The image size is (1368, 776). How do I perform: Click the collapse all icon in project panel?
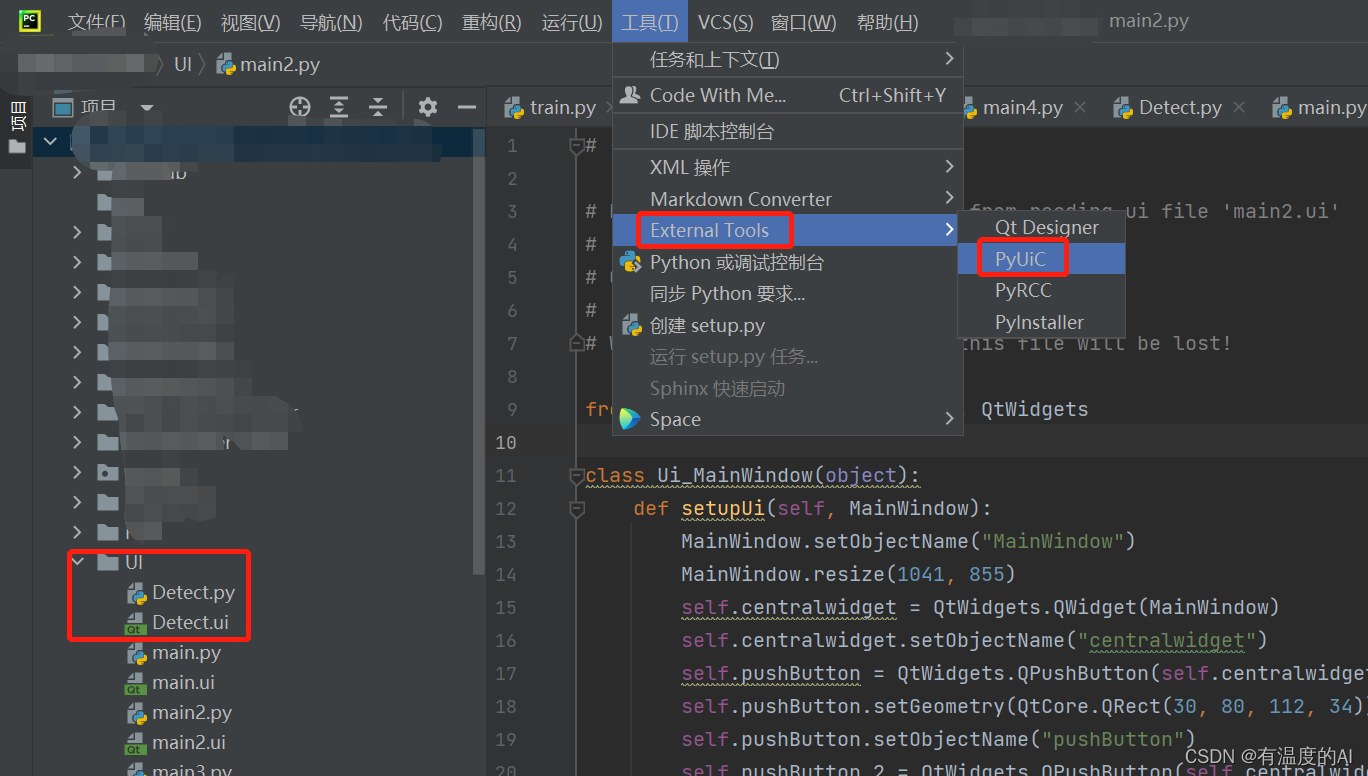(x=377, y=107)
